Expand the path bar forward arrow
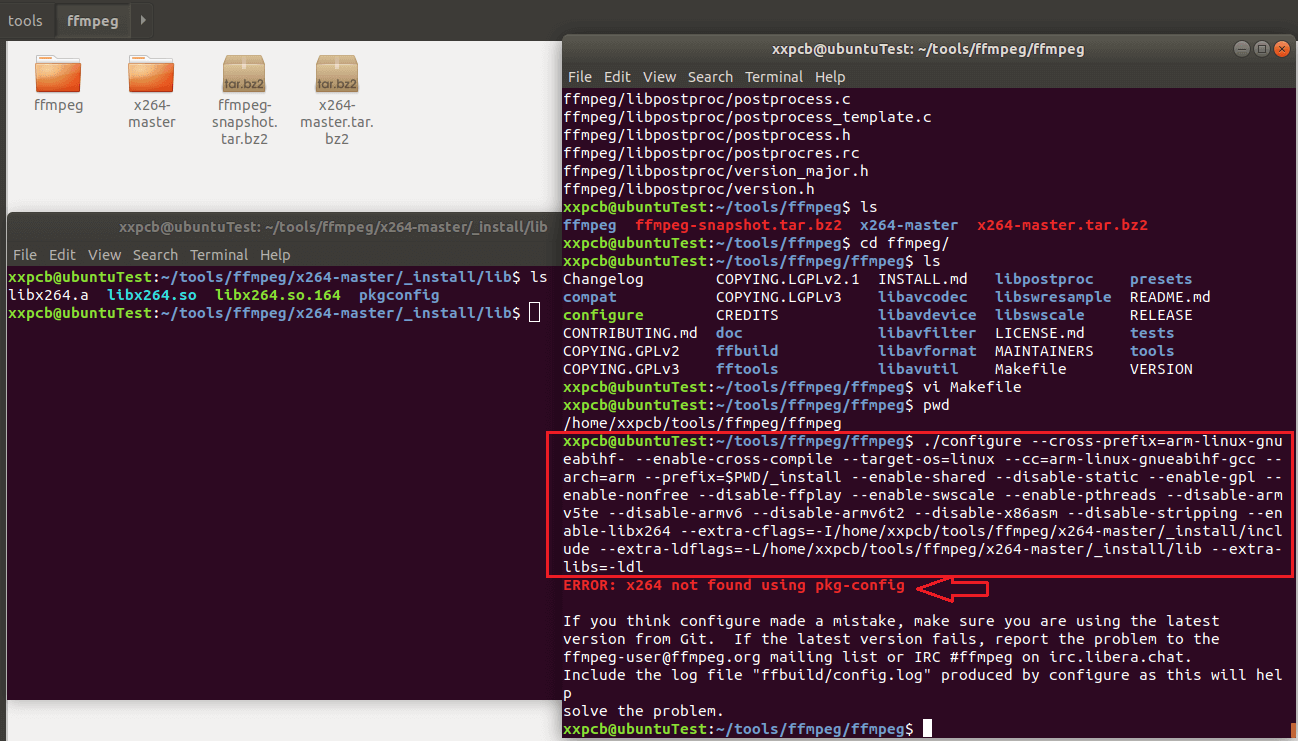1298x741 pixels. (x=143, y=20)
